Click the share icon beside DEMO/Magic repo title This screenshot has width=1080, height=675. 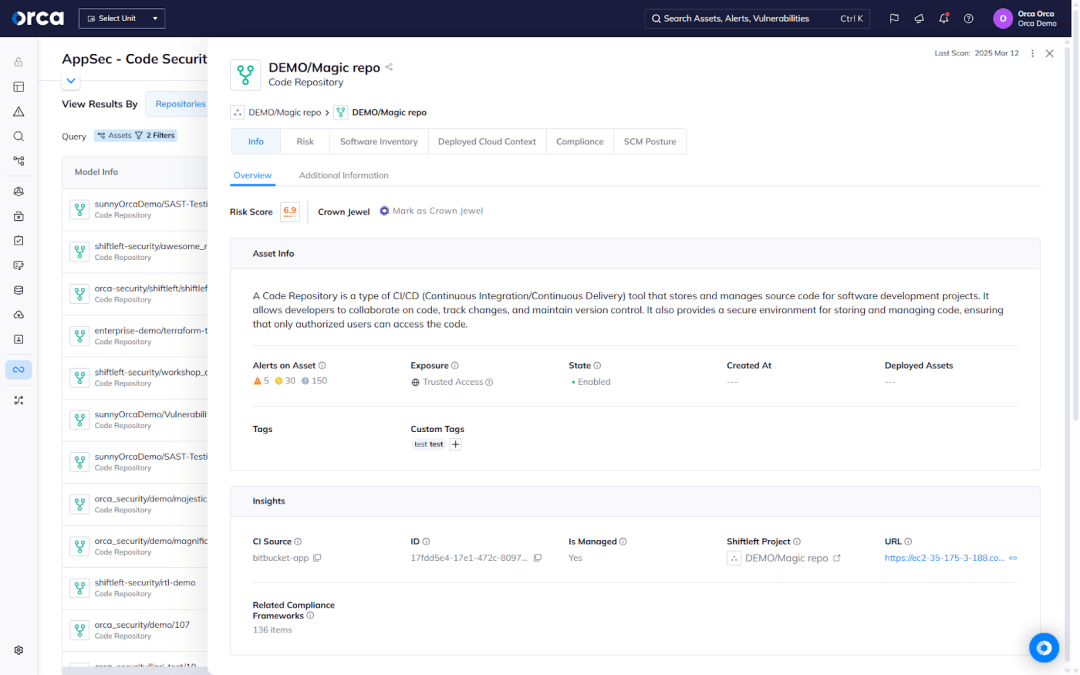tap(389, 67)
